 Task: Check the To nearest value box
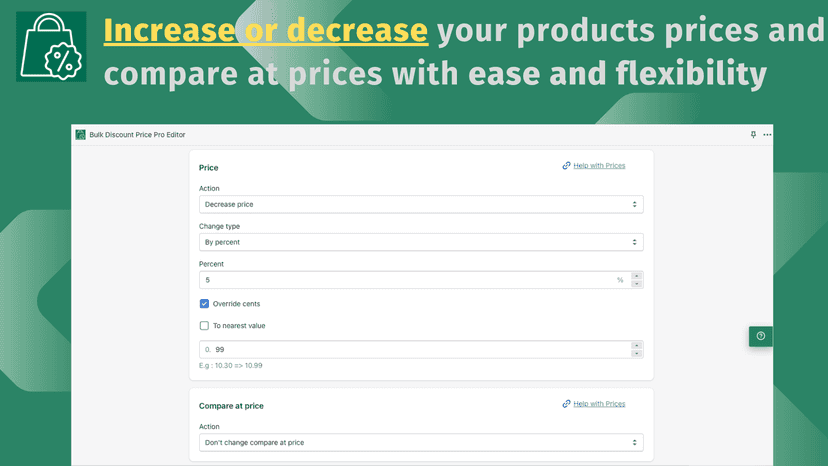204,325
